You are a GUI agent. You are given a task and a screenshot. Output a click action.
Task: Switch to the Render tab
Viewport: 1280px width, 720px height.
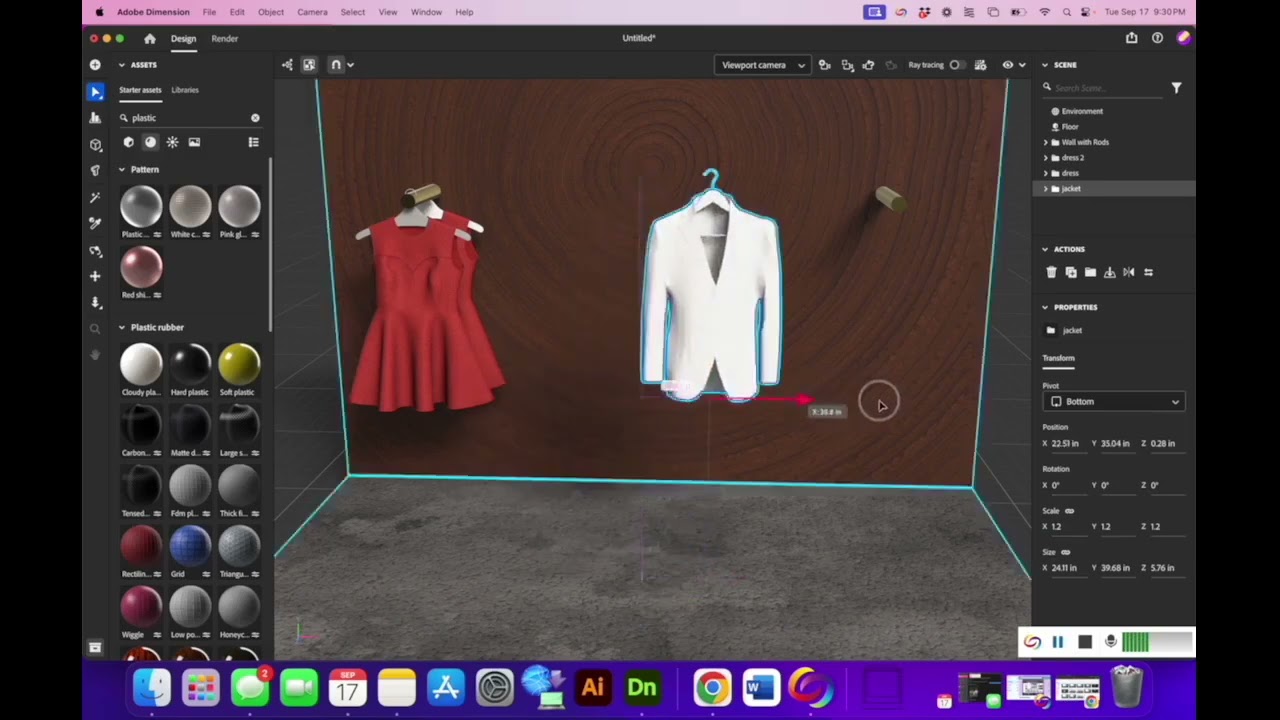[x=225, y=38]
